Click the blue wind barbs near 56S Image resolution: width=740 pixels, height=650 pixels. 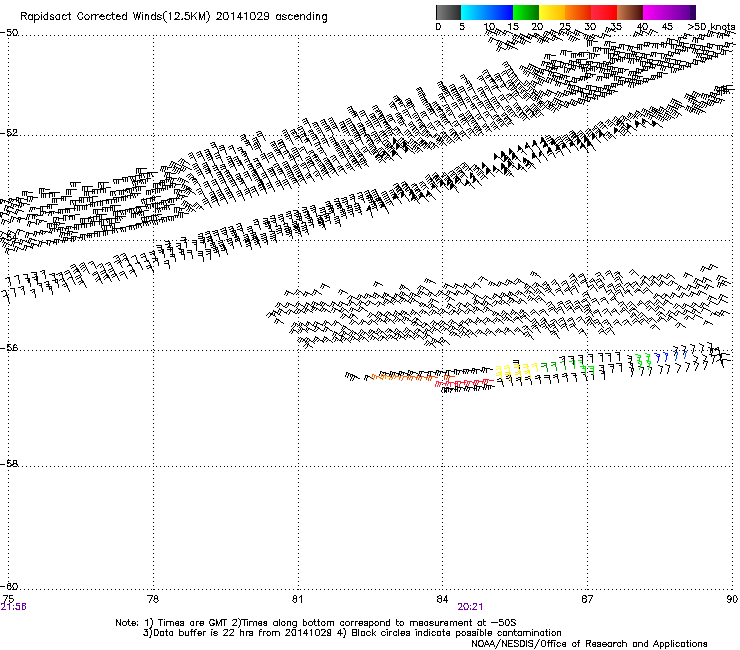pos(671,355)
